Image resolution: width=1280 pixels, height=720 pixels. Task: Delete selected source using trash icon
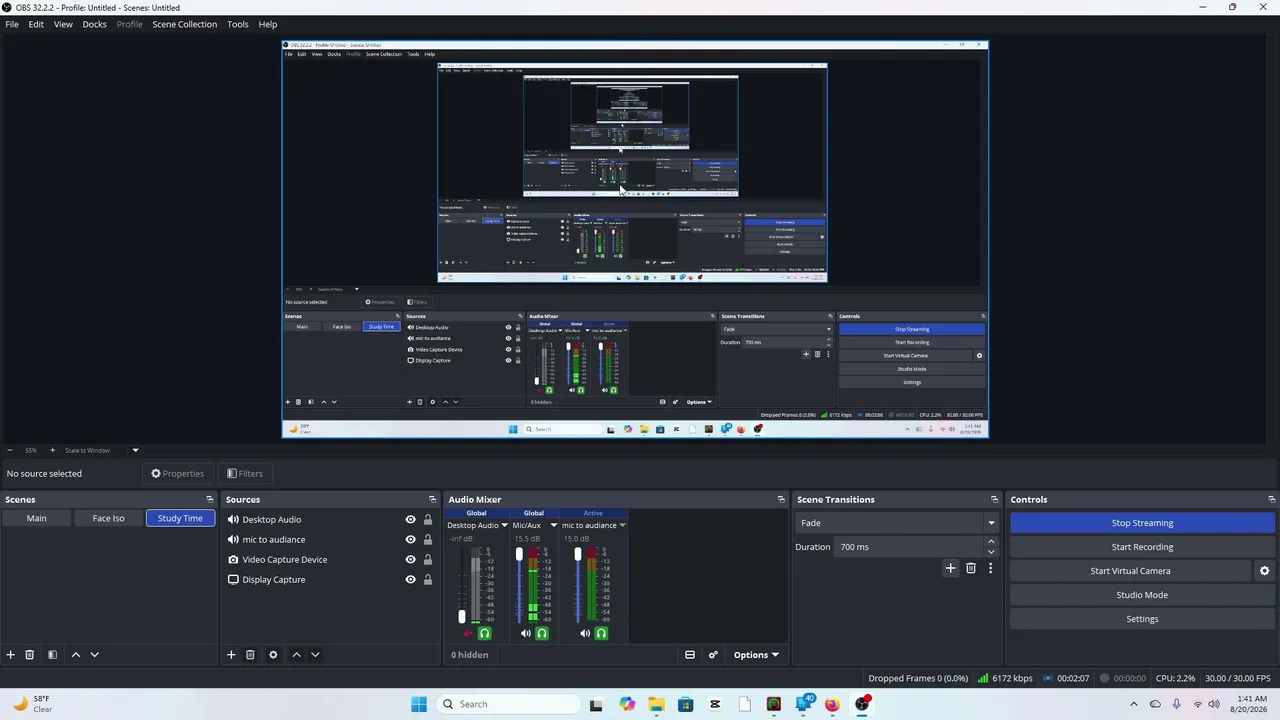pyautogui.click(x=250, y=655)
